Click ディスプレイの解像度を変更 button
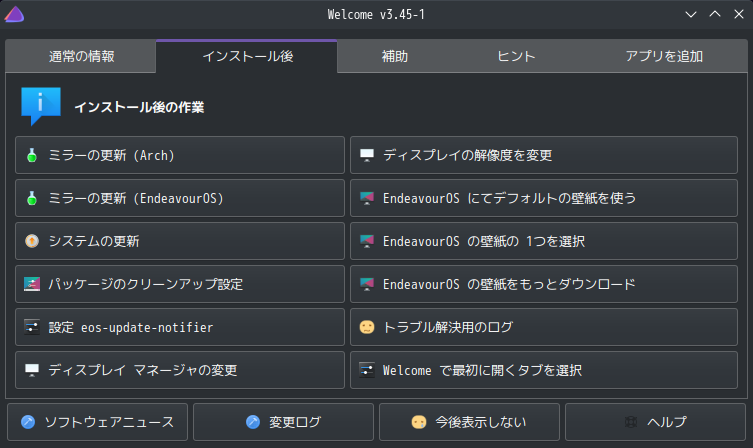This screenshot has height=448, width=753. [544, 155]
